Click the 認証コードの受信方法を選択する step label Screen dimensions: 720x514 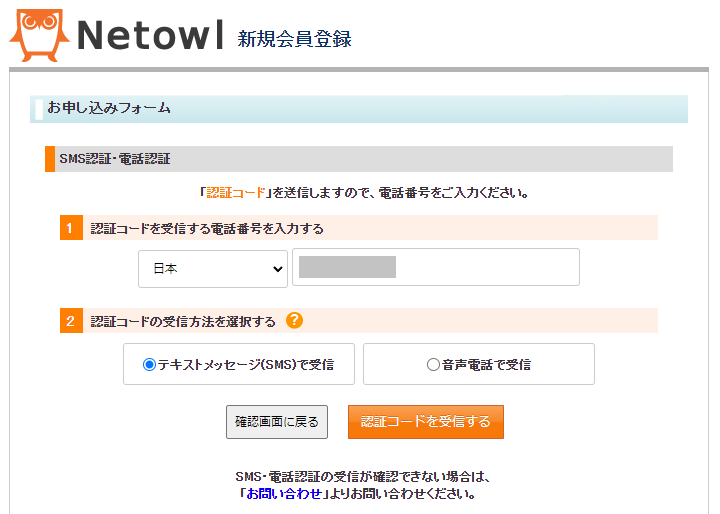pyautogui.click(x=183, y=321)
